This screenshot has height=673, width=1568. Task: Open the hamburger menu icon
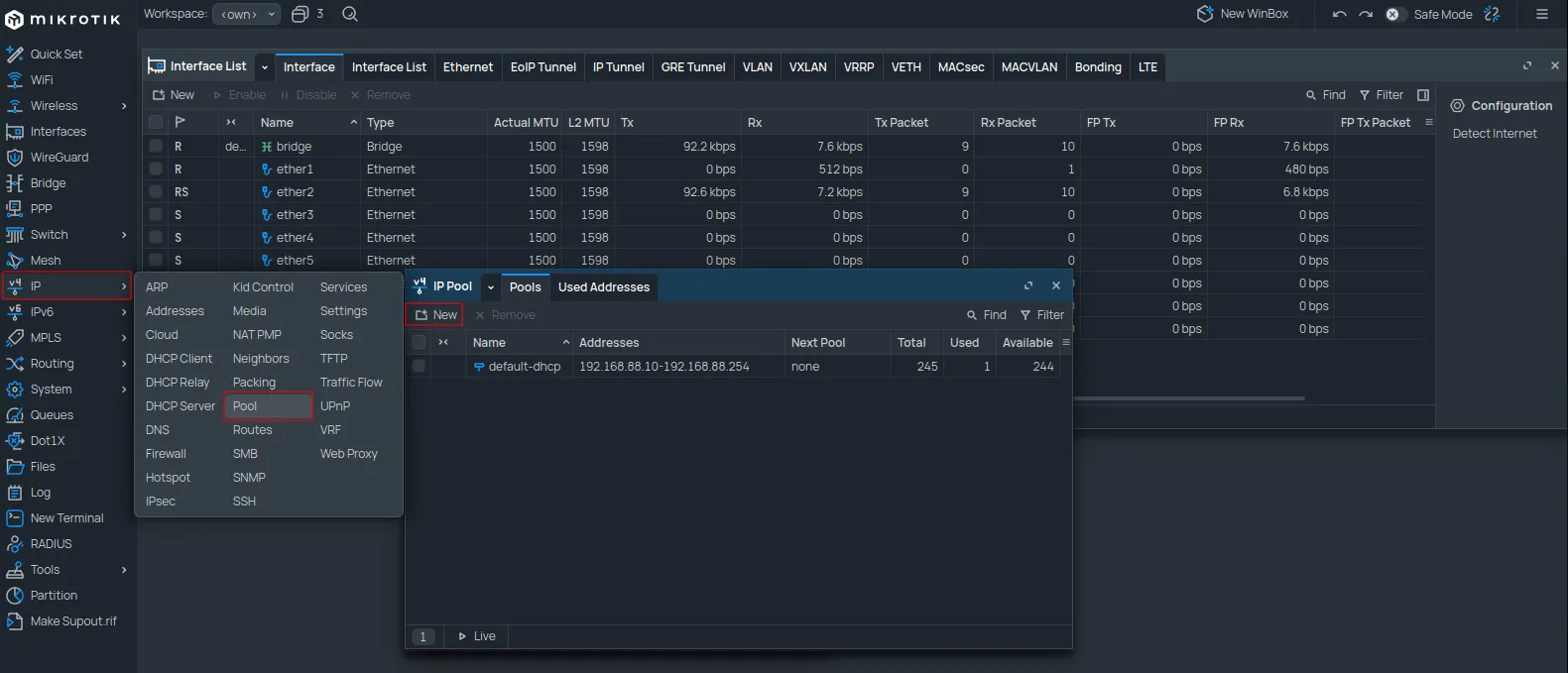(x=1541, y=14)
